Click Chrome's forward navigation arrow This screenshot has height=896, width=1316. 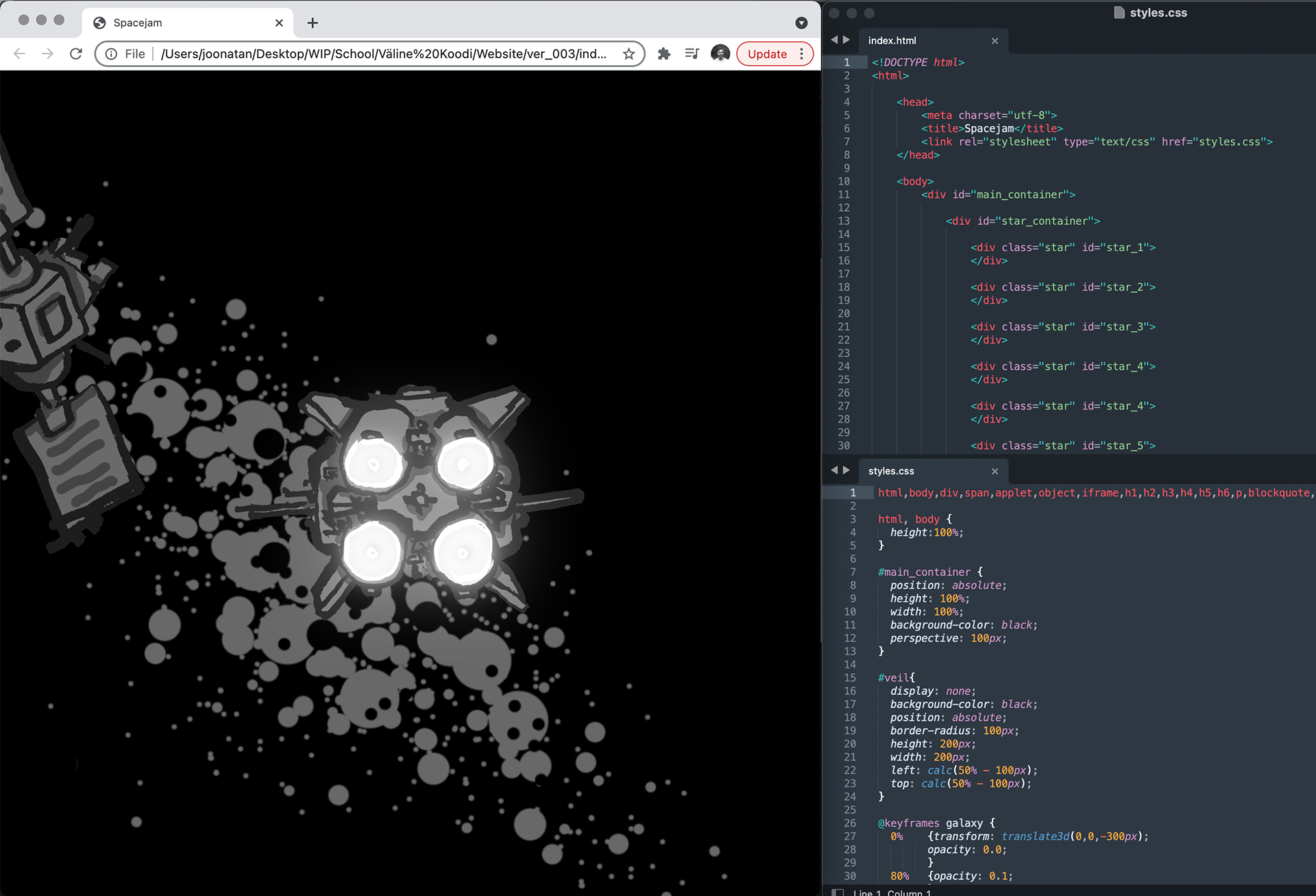tap(47, 53)
